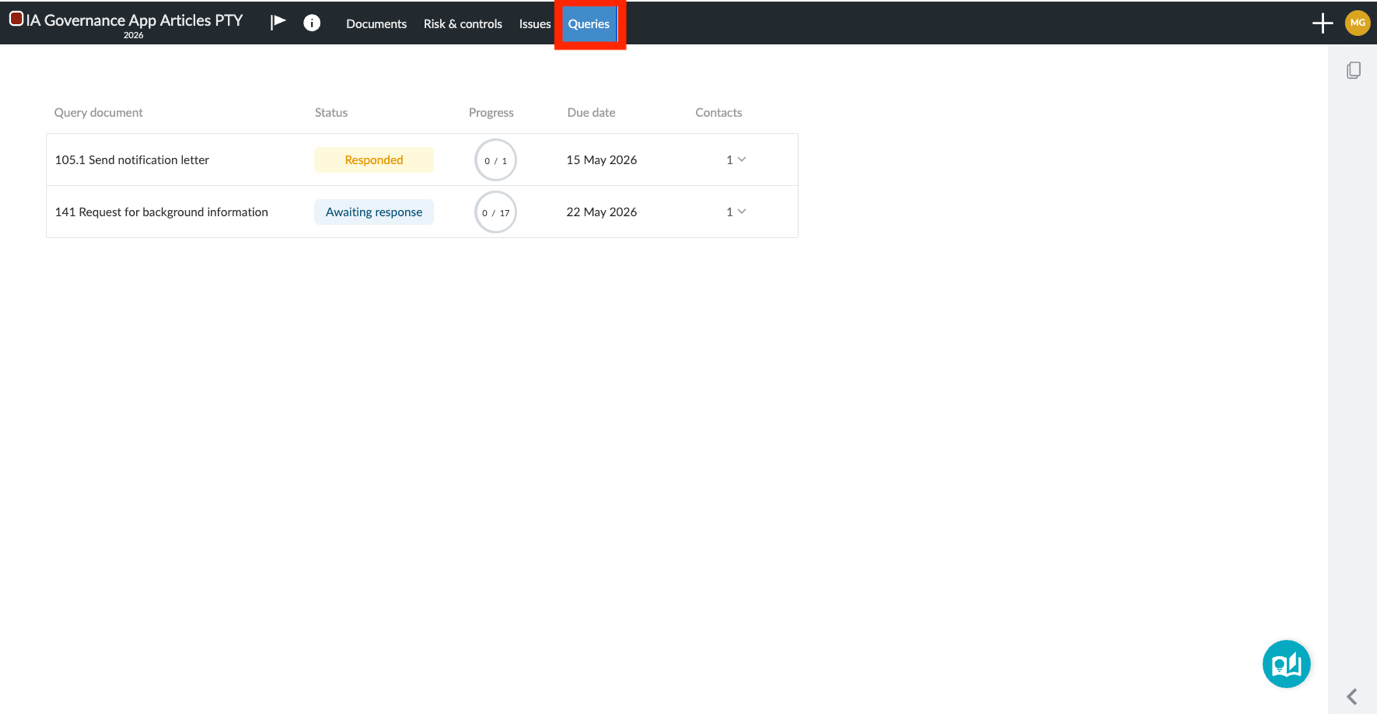Click the Progress column header
Screen dimensions: 1377x714
pos(491,113)
